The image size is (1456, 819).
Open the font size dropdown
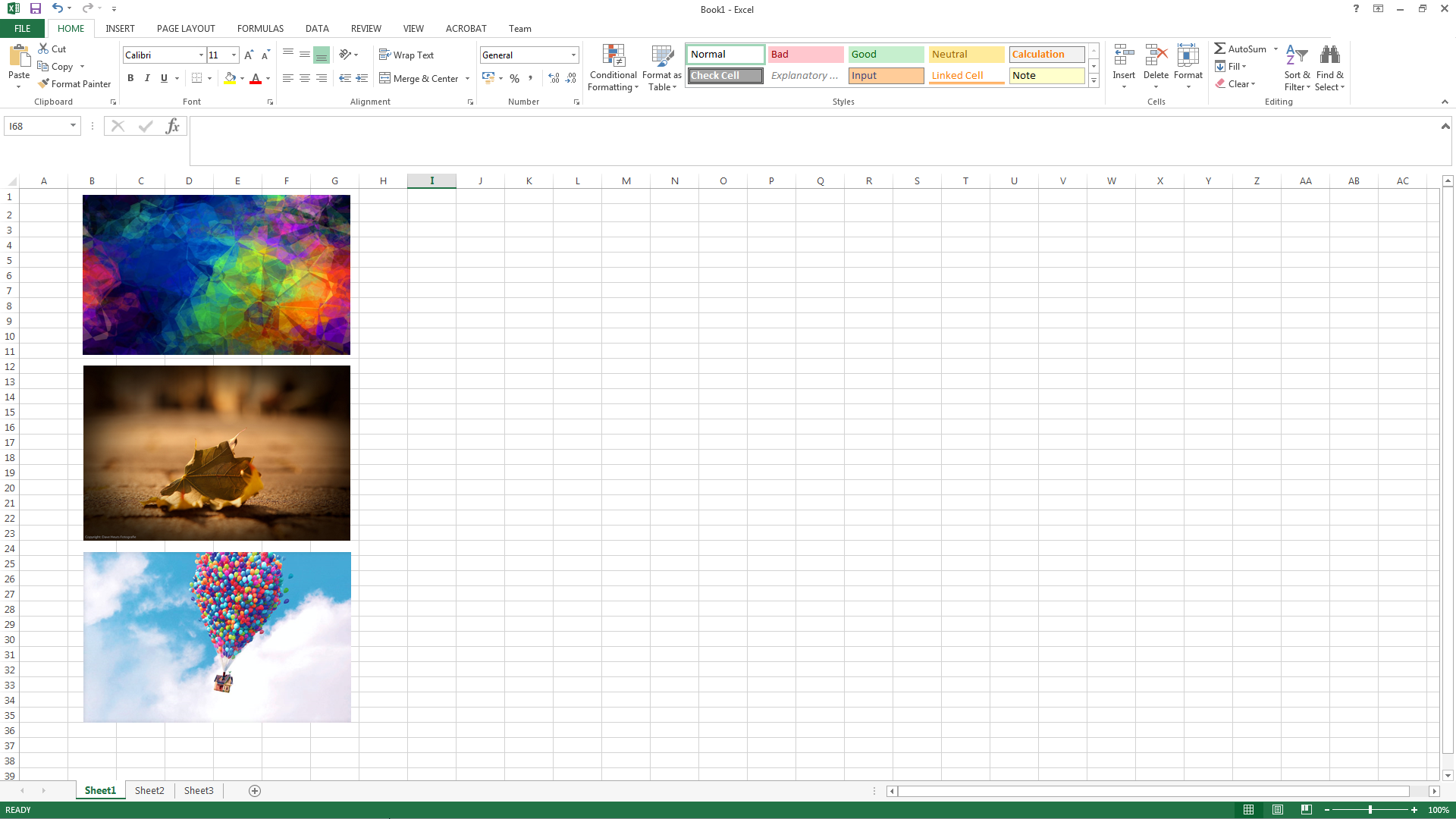coord(233,55)
